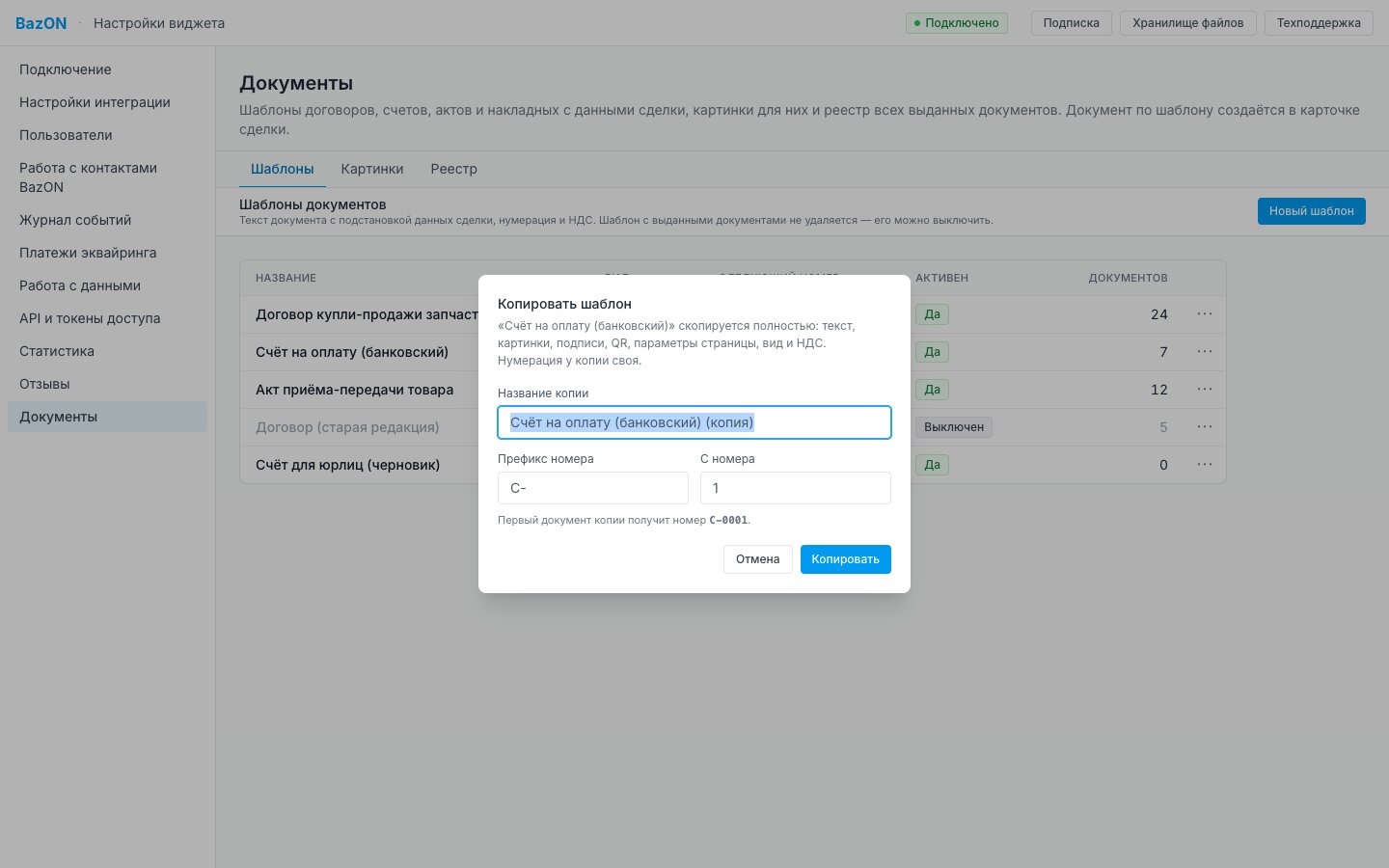Viewport: 1389px width, 868px height.
Task: Open Техподдержка
Action: pos(1319,23)
